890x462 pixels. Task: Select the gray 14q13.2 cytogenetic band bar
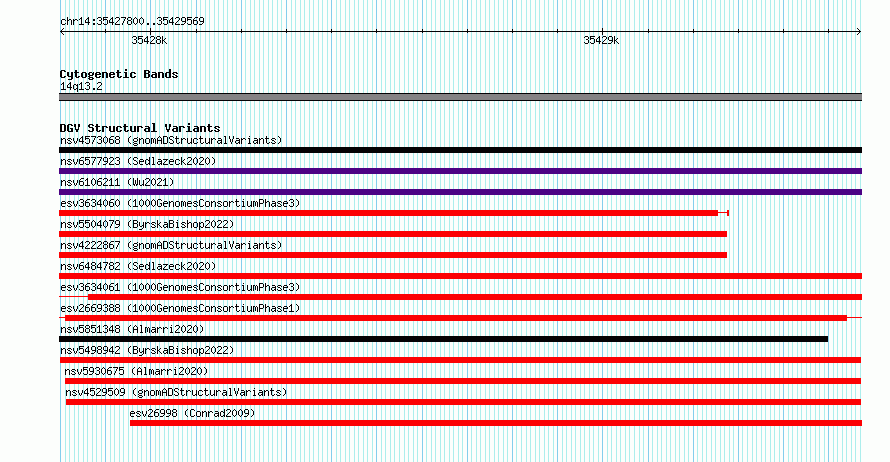pyautogui.click(x=460, y=97)
